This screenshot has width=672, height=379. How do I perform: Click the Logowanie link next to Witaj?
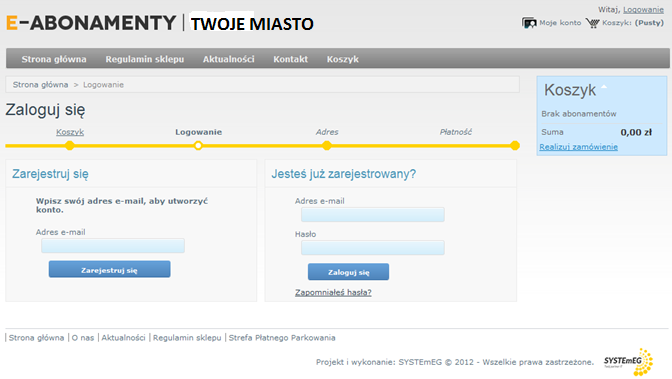point(643,9)
